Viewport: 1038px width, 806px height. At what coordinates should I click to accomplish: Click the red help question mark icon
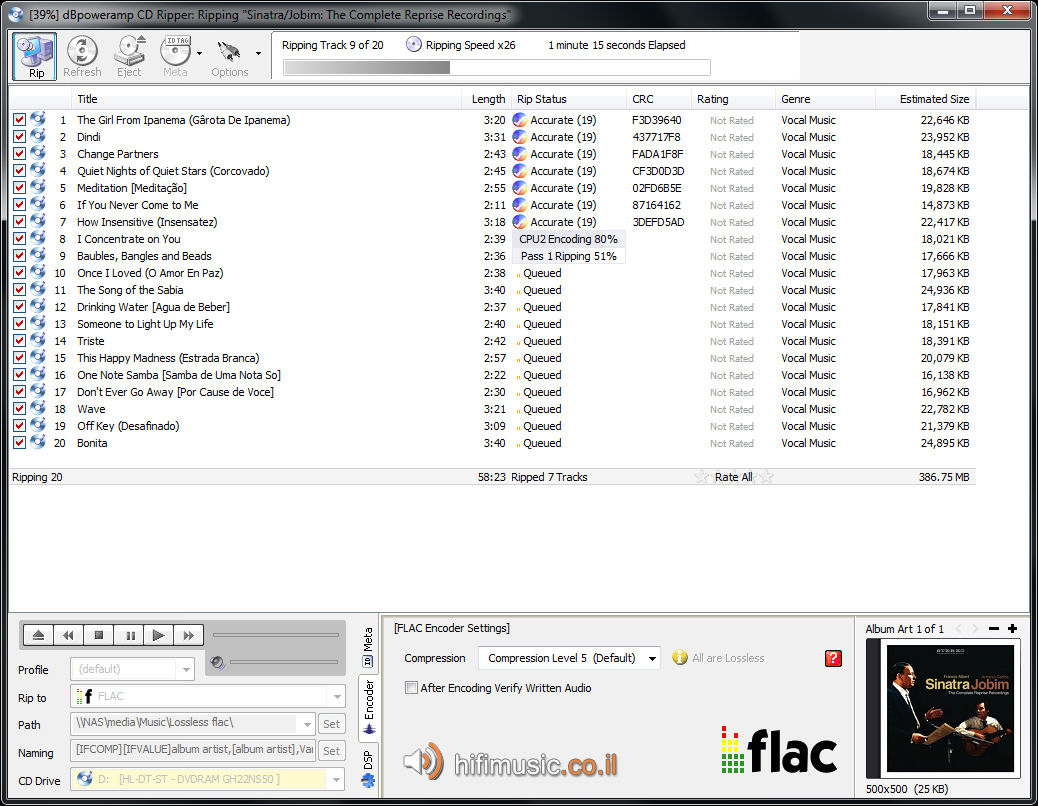pos(833,658)
